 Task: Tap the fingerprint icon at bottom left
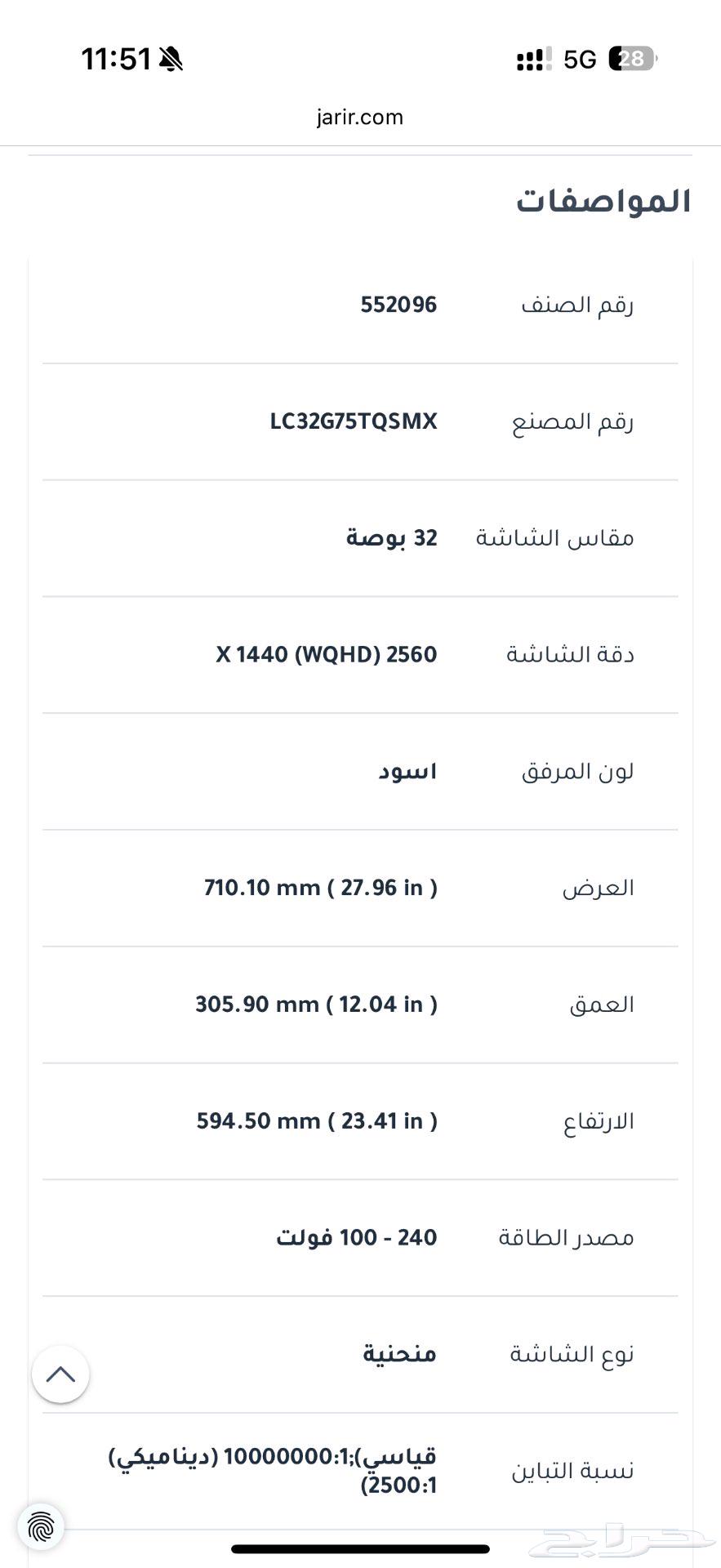(40, 1526)
